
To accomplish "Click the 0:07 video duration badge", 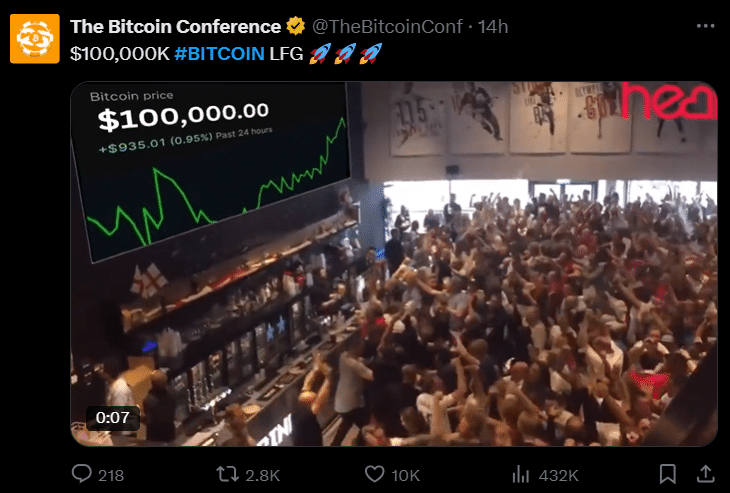I will pyautogui.click(x=113, y=418).
